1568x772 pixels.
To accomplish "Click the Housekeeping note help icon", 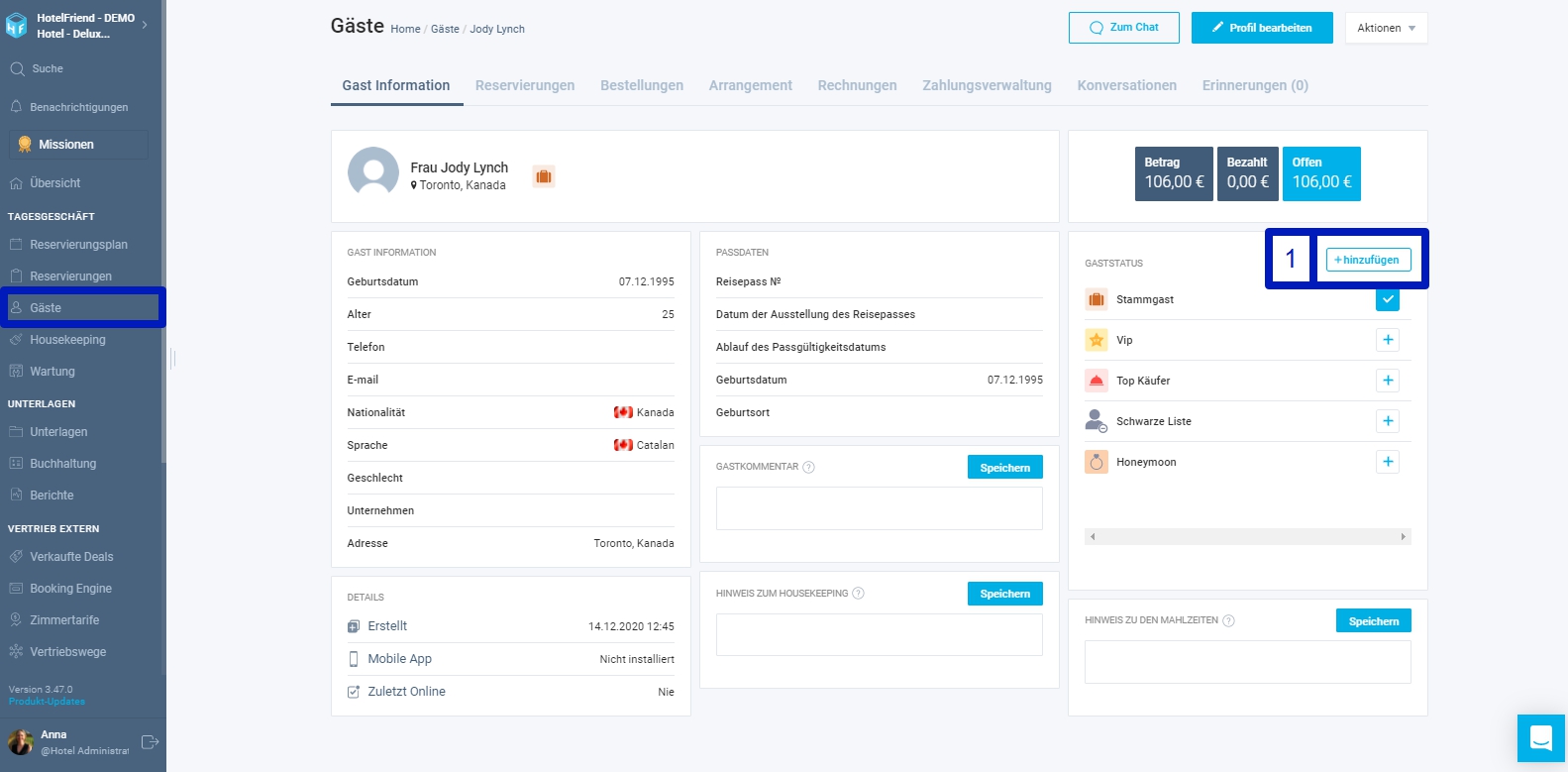I will [858, 594].
